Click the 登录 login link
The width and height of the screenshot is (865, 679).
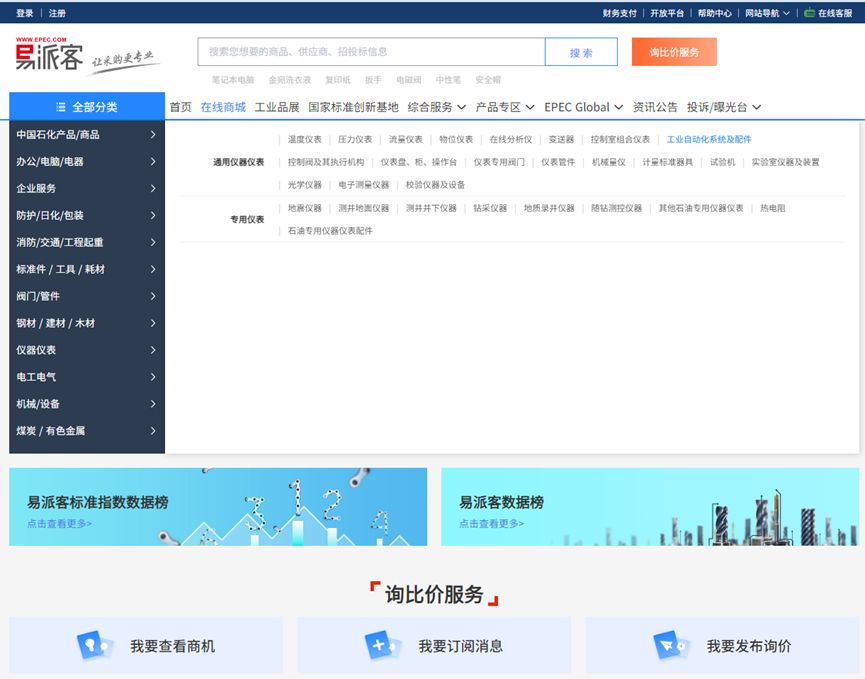click(x=25, y=13)
